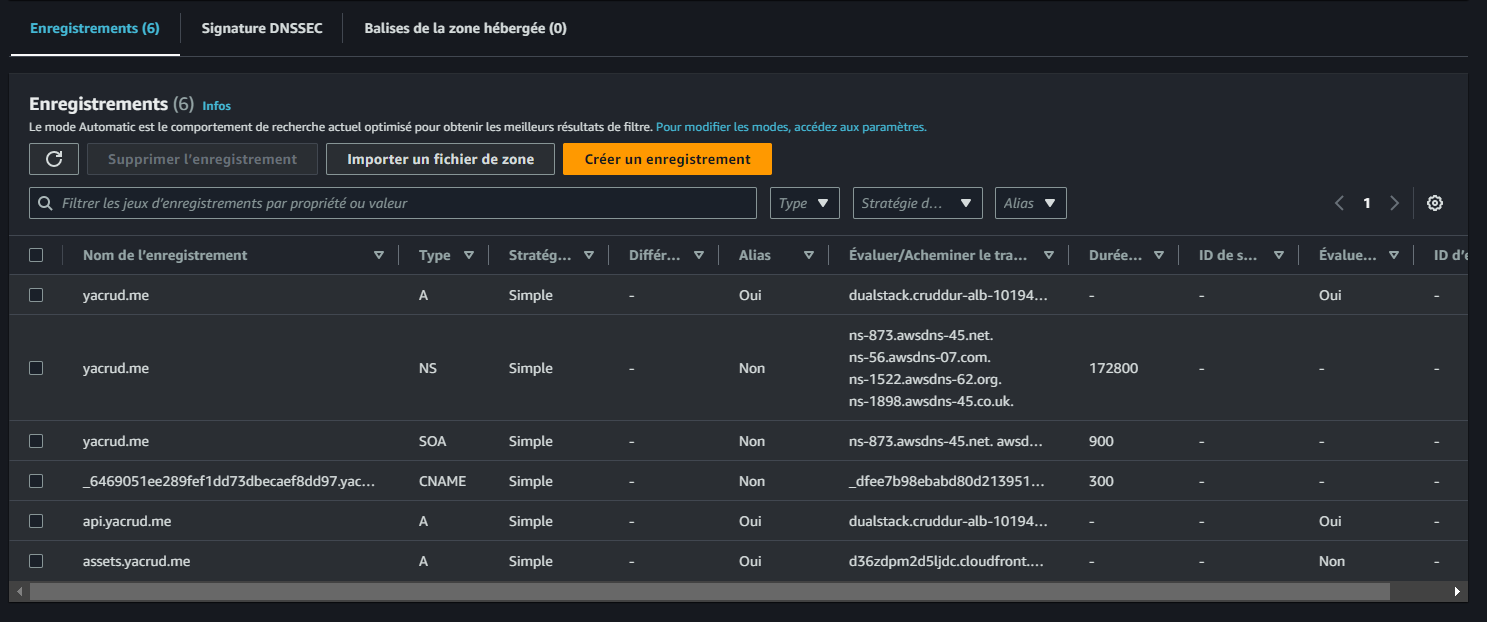Go to next page arrow
Viewport: 1487px width, 622px height.
pos(1394,203)
